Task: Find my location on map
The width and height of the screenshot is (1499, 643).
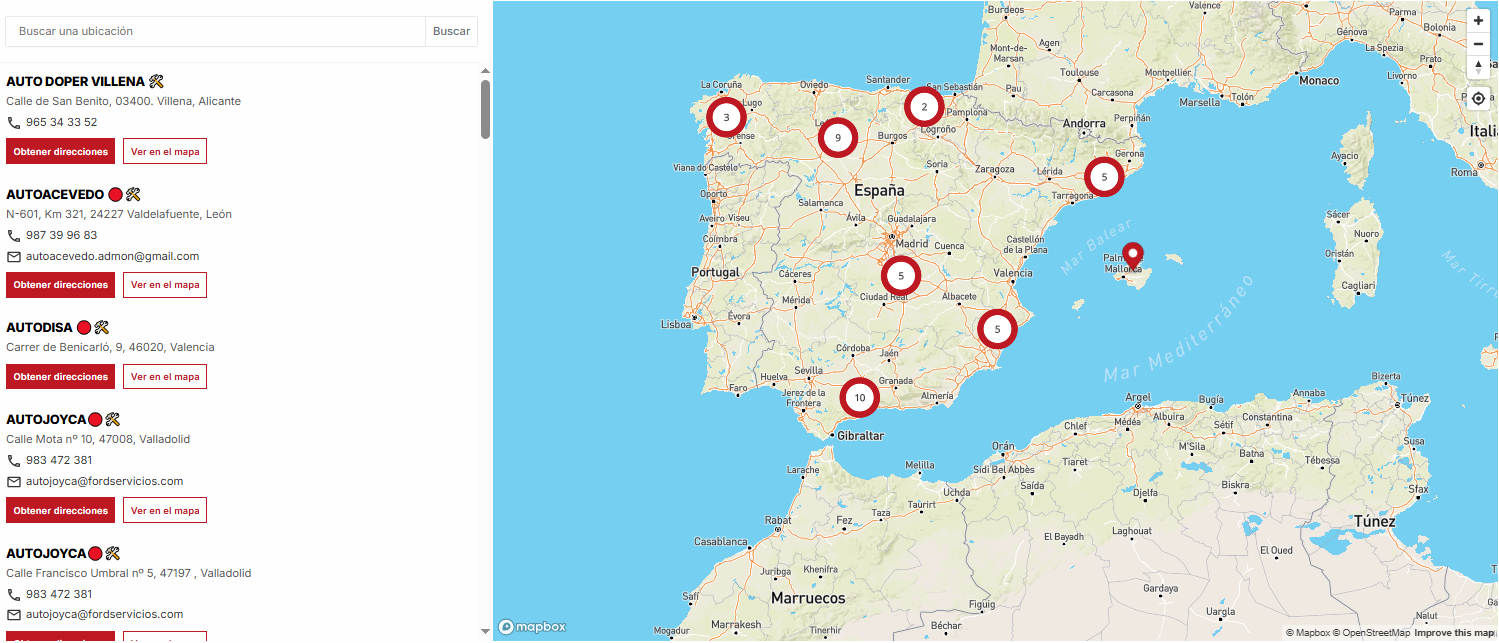Action: point(1478,98)
